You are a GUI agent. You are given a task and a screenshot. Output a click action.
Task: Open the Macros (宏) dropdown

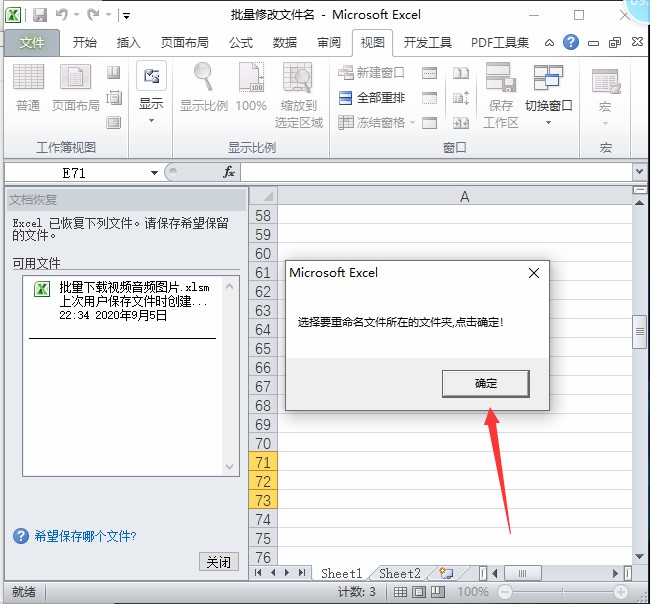coord(605,97)
